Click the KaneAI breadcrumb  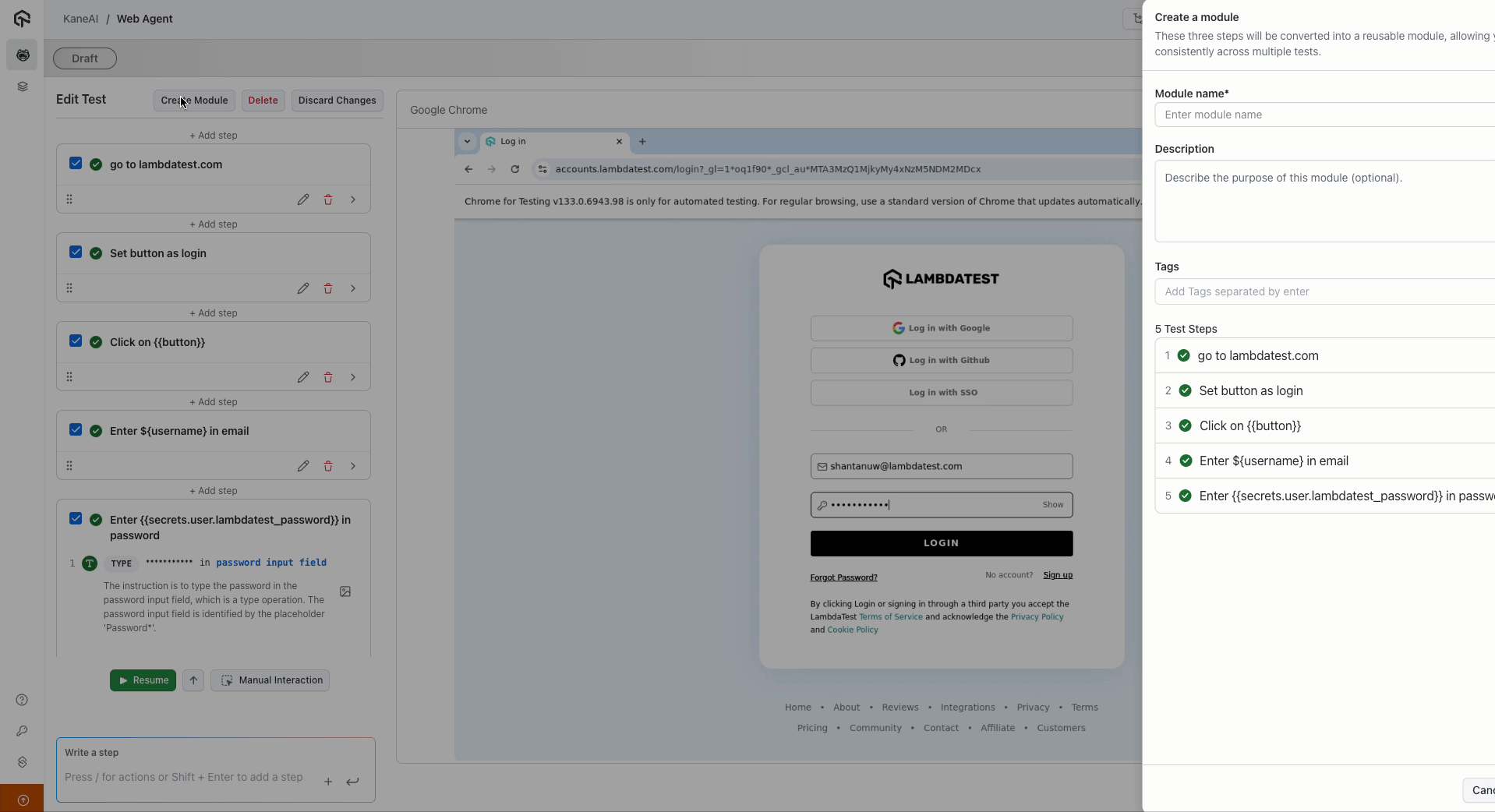coord(80,19)
